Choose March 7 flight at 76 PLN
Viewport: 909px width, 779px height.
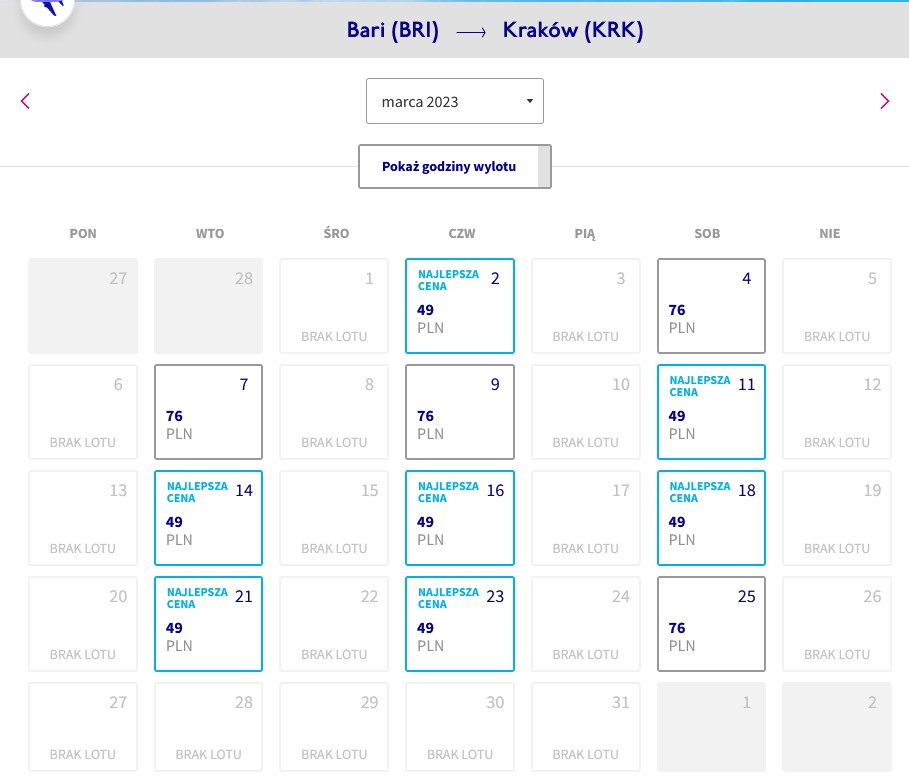208,412
